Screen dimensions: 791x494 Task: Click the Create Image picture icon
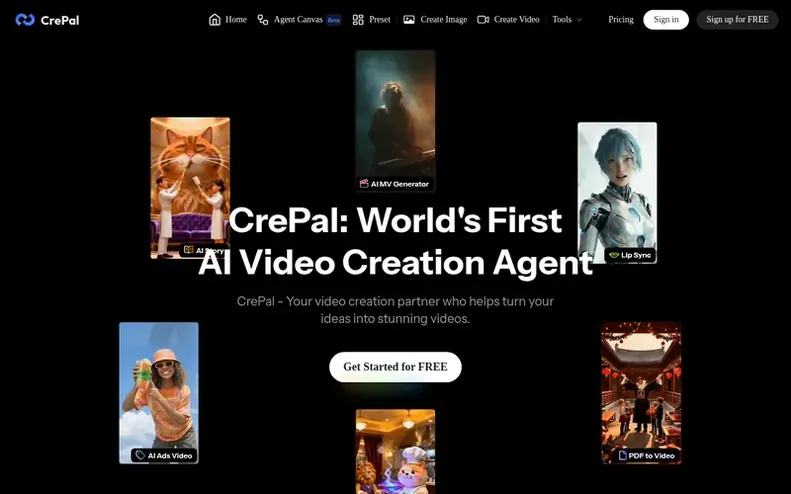coord(409,20)
